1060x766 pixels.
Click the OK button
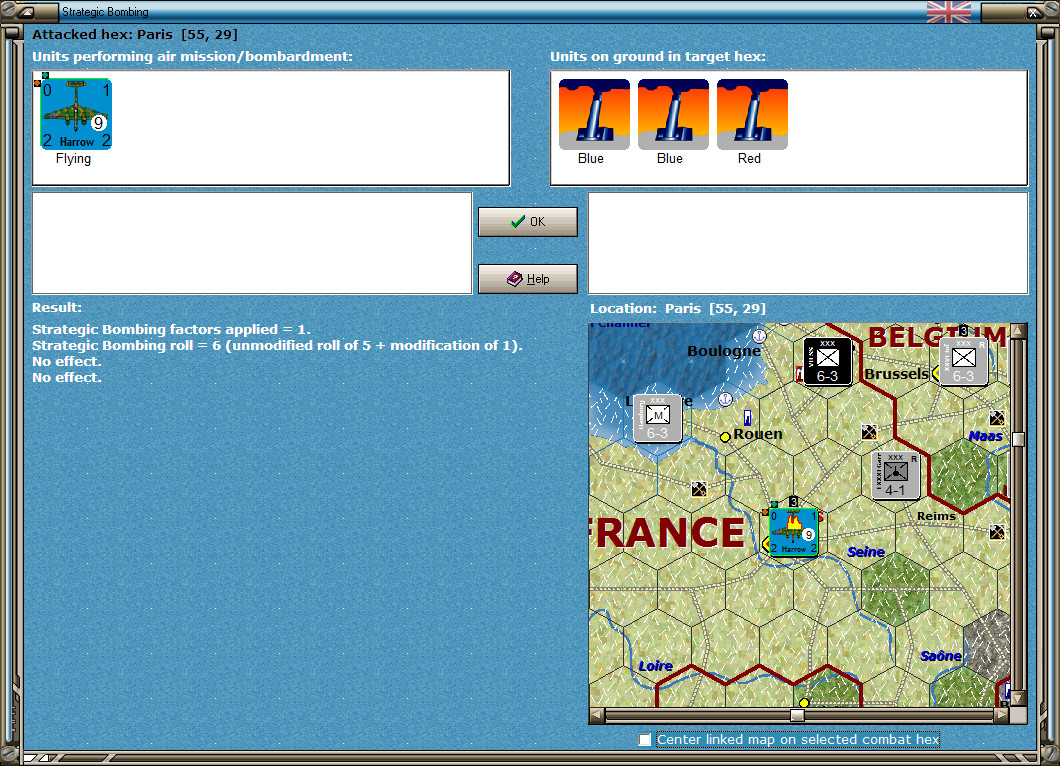[528, 222]
